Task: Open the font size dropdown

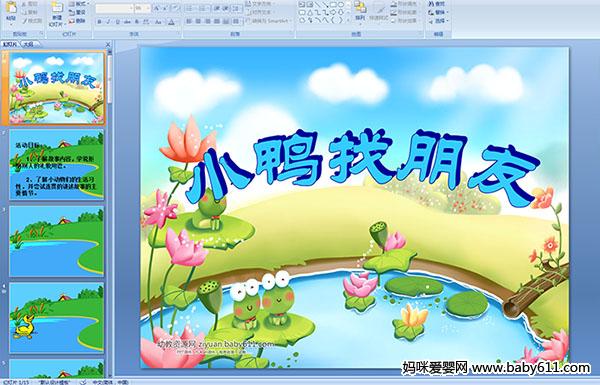Action: 148,8
